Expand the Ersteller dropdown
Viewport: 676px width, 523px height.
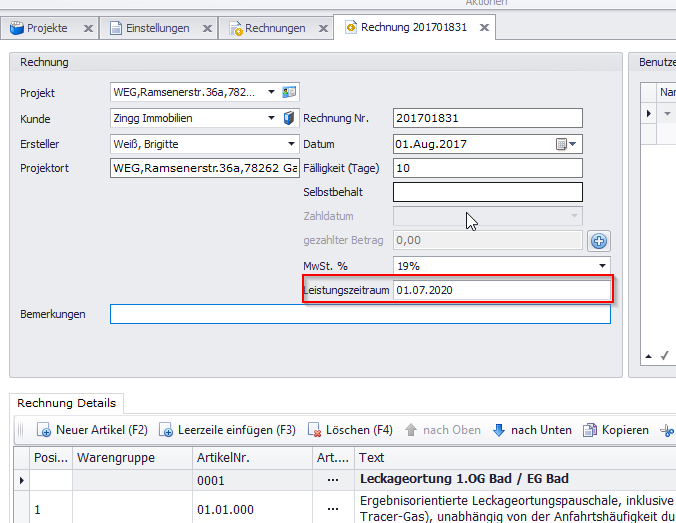coord(290,144)
